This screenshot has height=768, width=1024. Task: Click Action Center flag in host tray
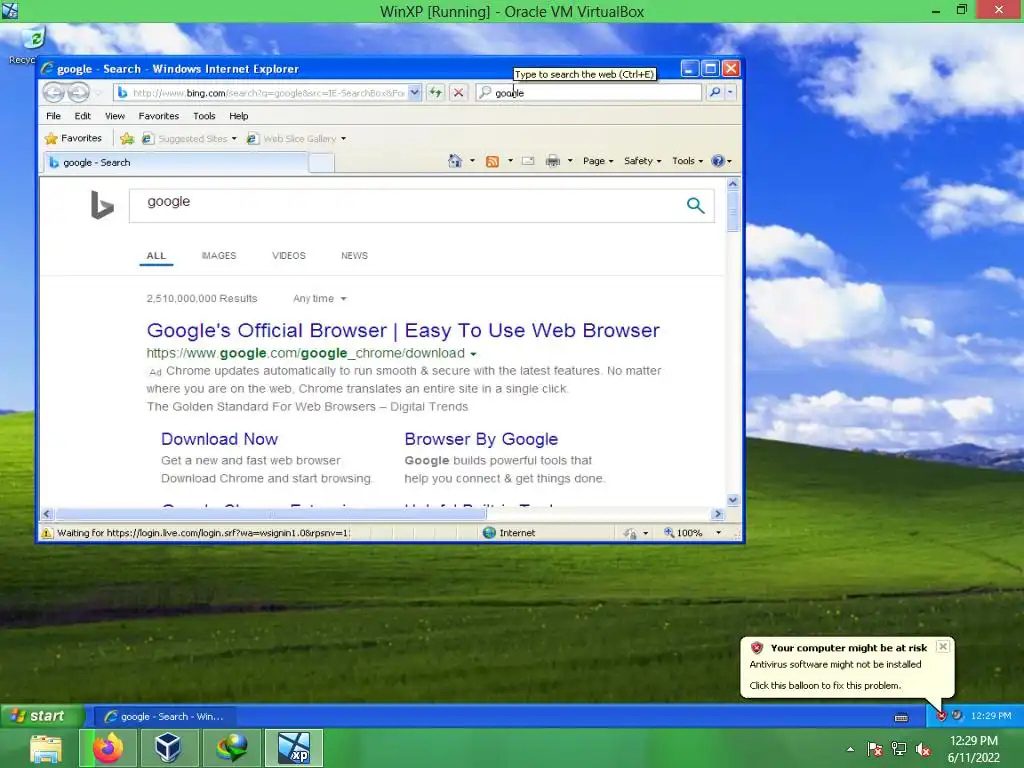coord(875,749)
